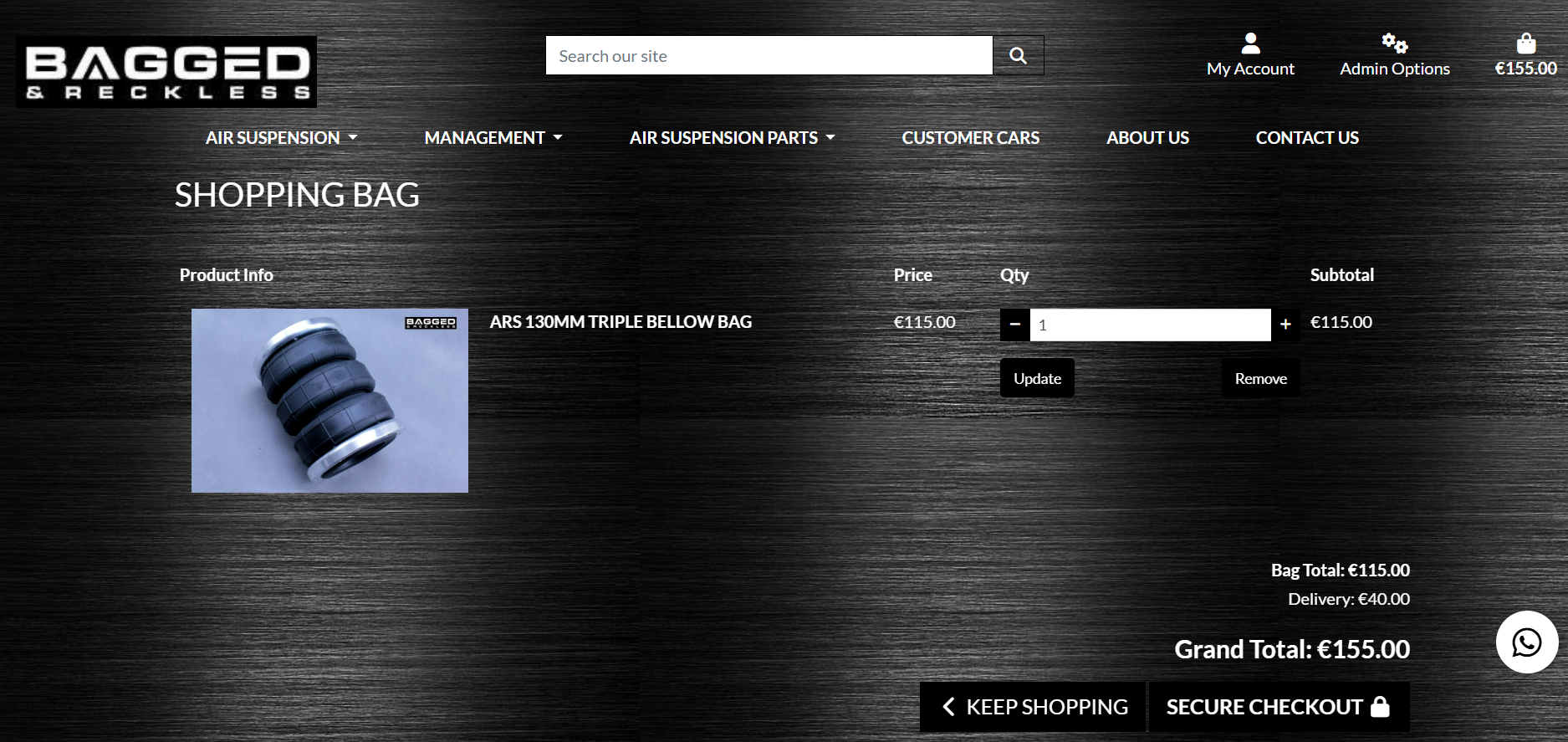Decrease quantity with the minus button

(1014, 325)
